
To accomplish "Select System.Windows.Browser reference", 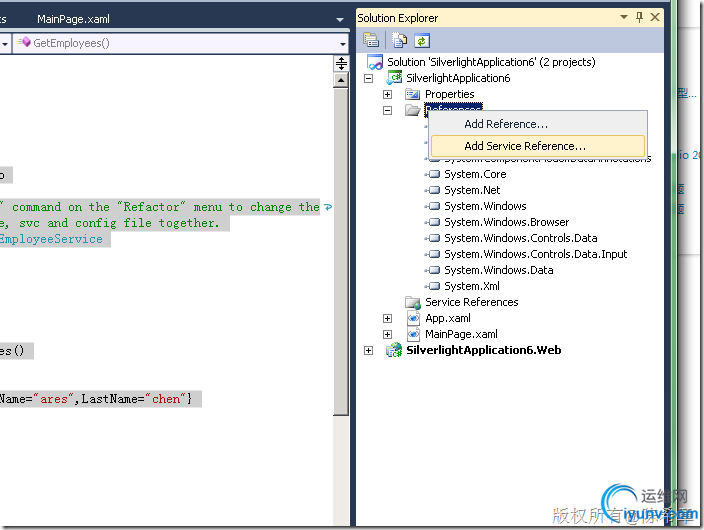I will [x=506, y=222].
